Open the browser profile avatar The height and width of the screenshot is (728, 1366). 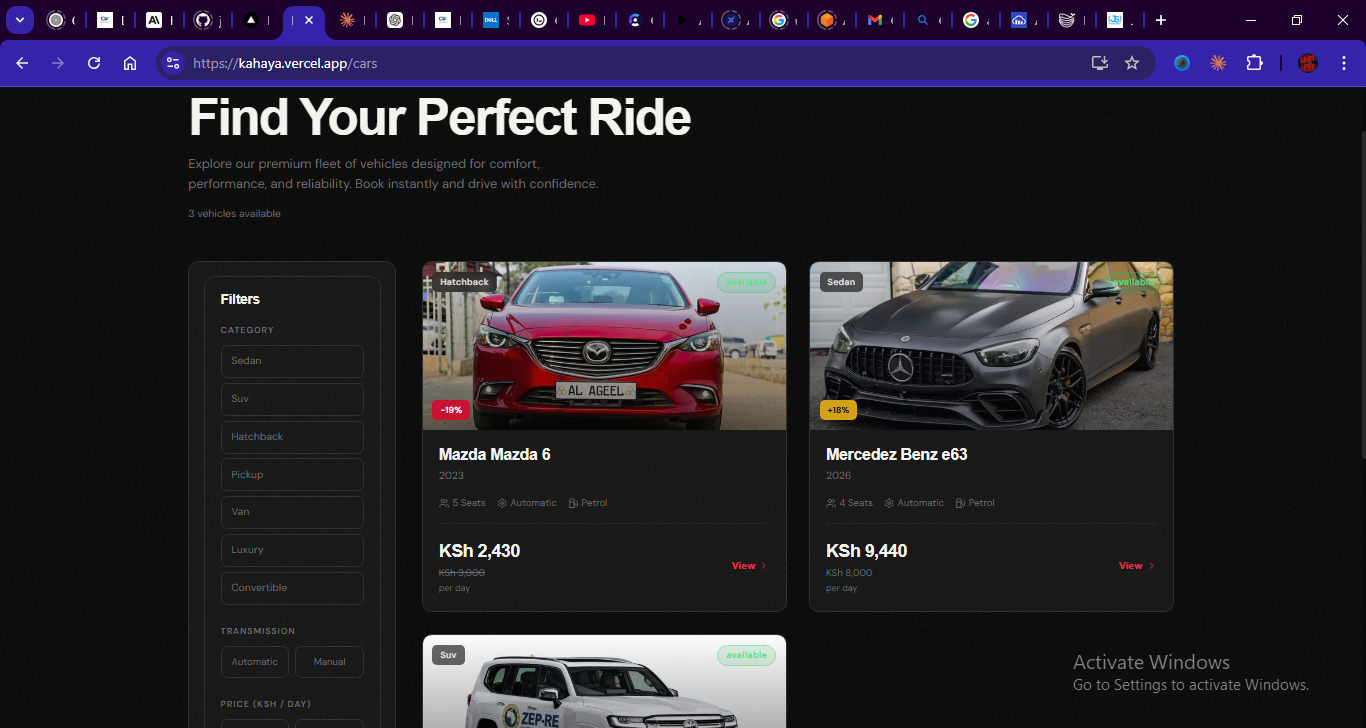click(x=1308, y=63)
